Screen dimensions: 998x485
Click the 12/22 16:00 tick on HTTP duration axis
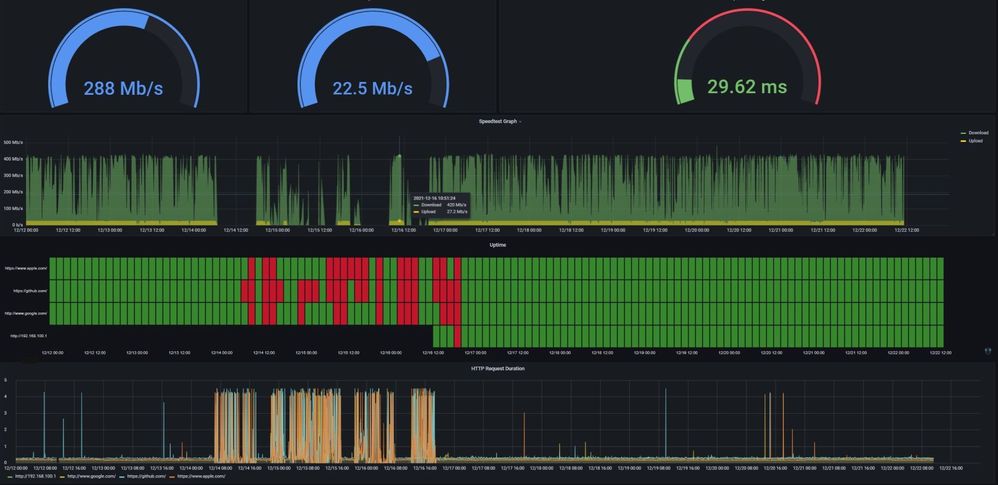coord(951,468)
